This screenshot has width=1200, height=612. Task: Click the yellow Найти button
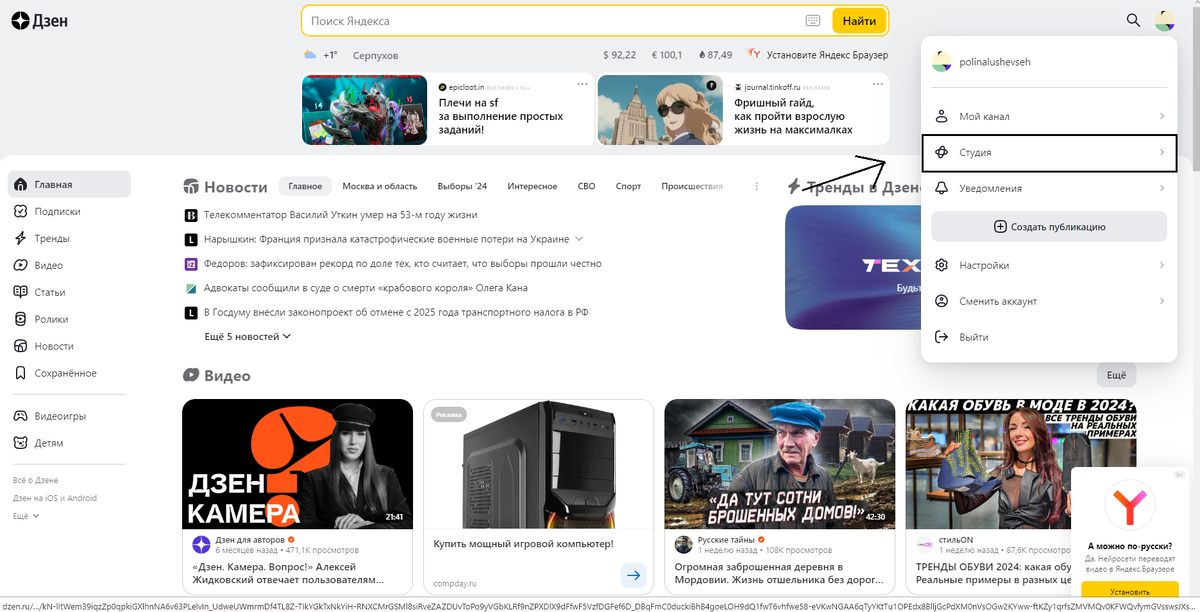pyautogui.click(x=859, y=21)
